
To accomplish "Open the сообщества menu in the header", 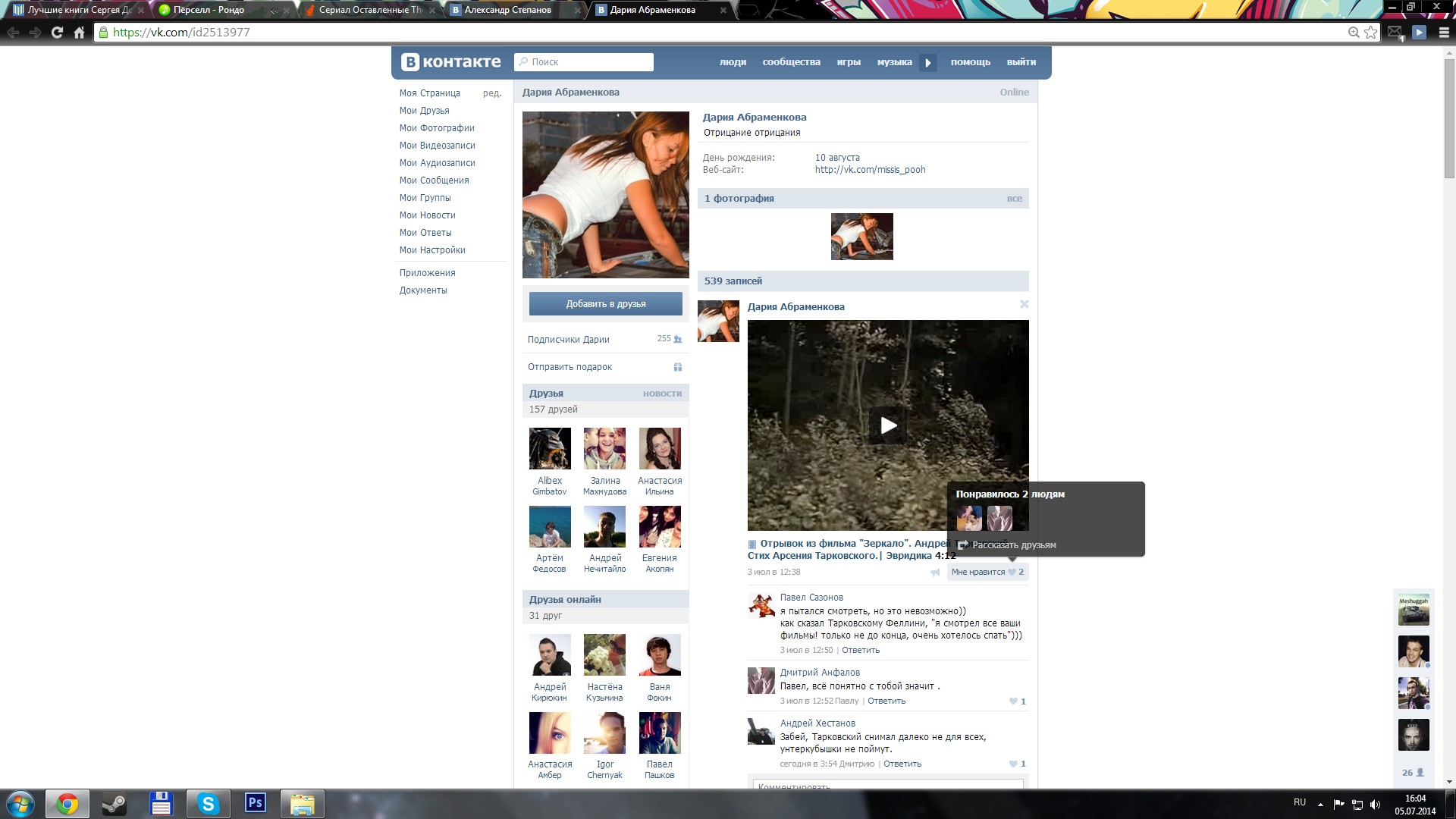I will (x=791, y=62).
